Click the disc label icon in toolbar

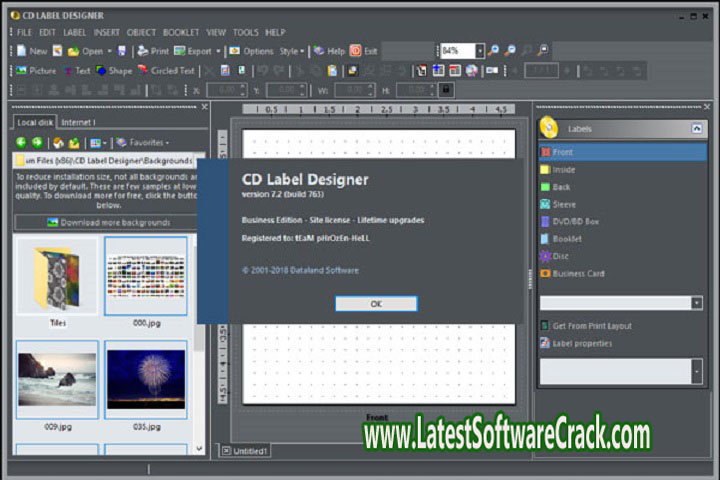coord(472,71)
